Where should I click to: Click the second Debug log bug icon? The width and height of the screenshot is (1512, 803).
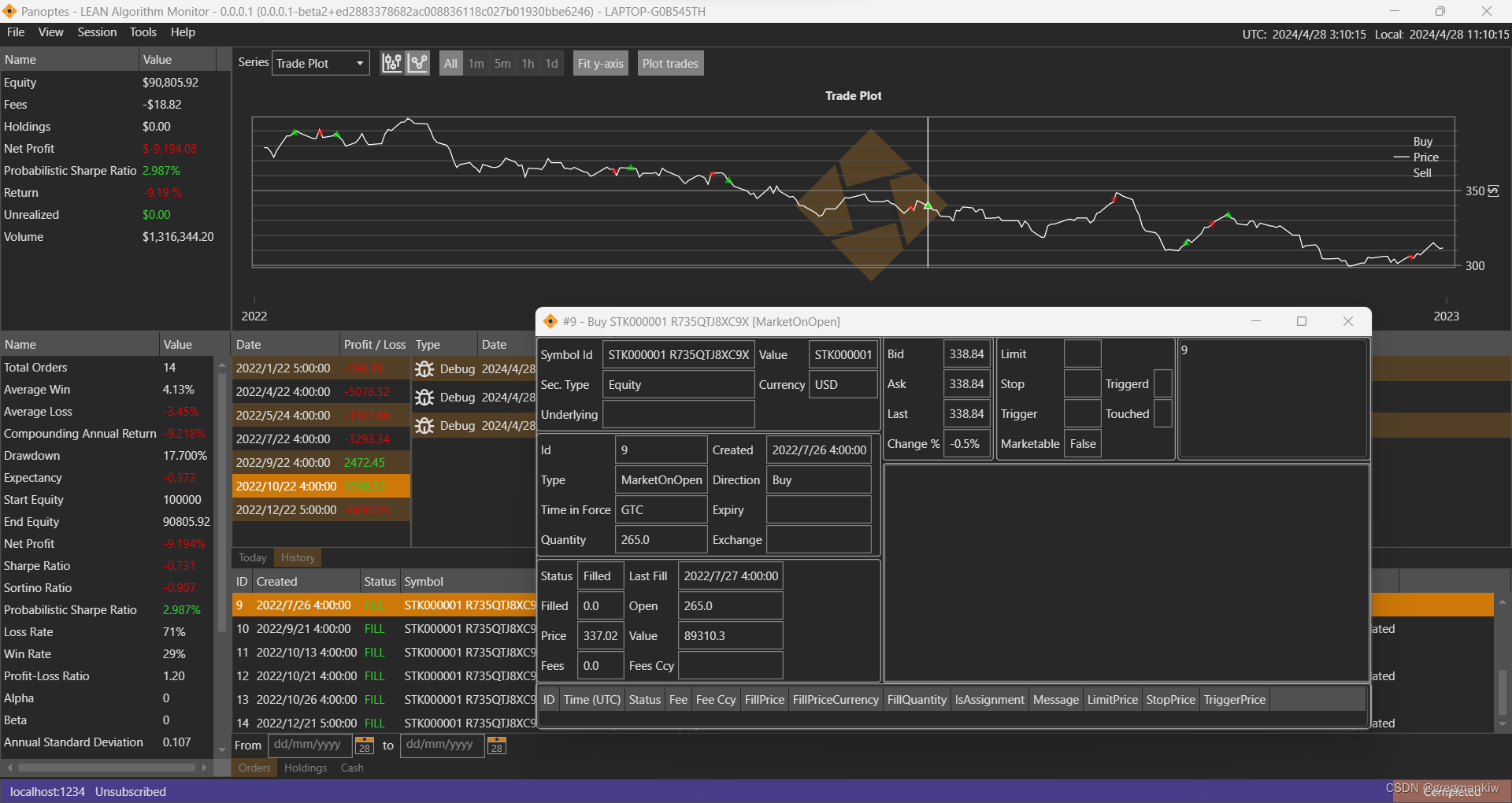pos(424,398)
